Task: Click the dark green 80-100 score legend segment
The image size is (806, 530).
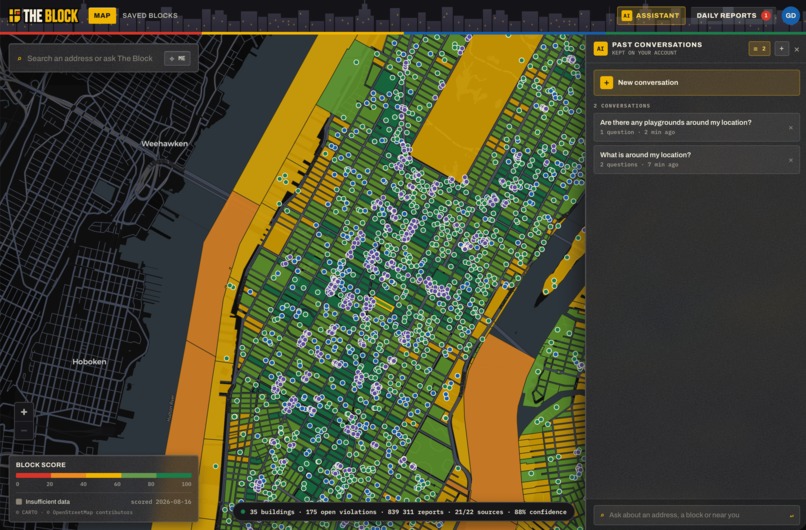Action: [174, 476]
